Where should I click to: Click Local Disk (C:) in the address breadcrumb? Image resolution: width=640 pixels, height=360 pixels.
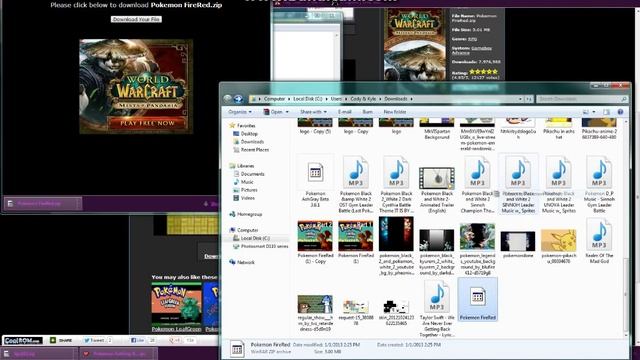point(307,99)
